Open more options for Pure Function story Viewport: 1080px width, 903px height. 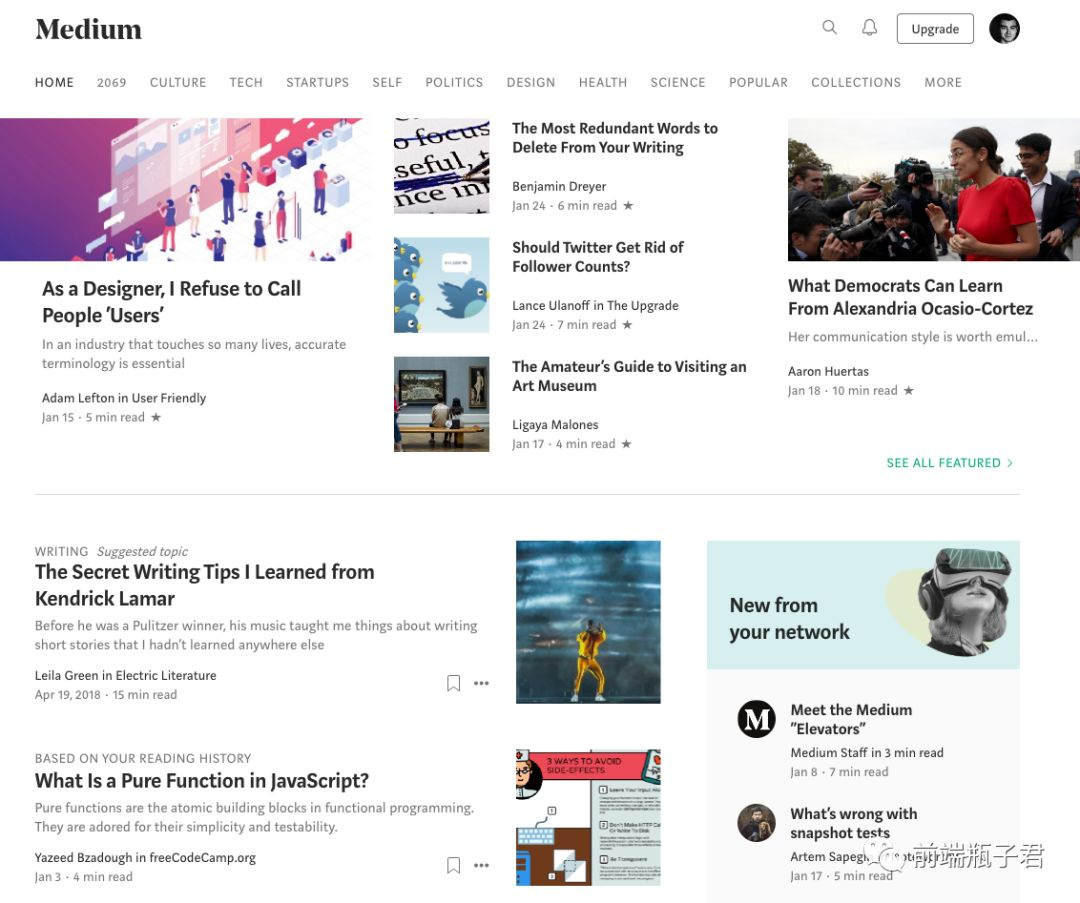point(481,865)
